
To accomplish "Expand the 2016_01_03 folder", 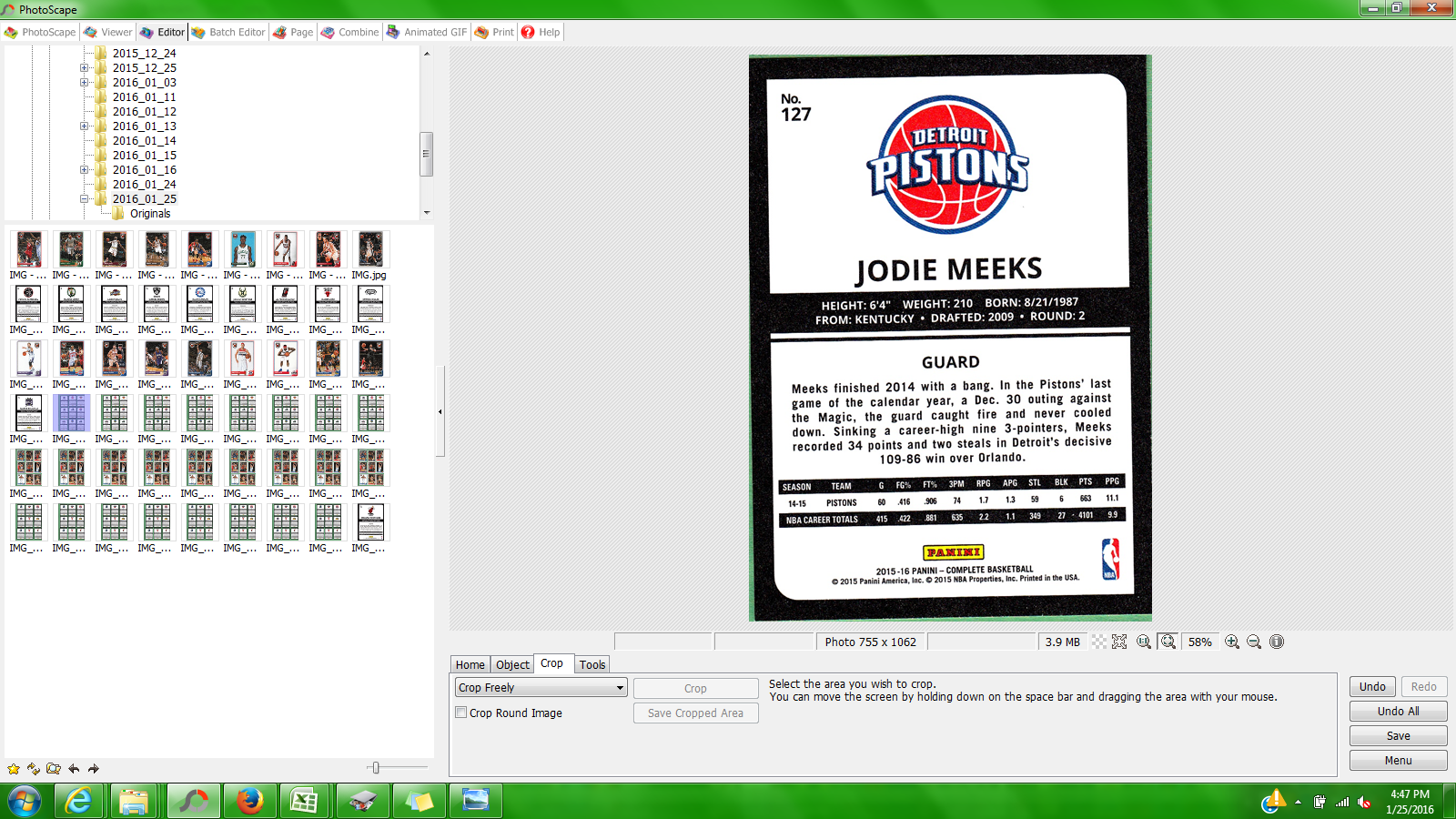I will [x=84, y=82].
